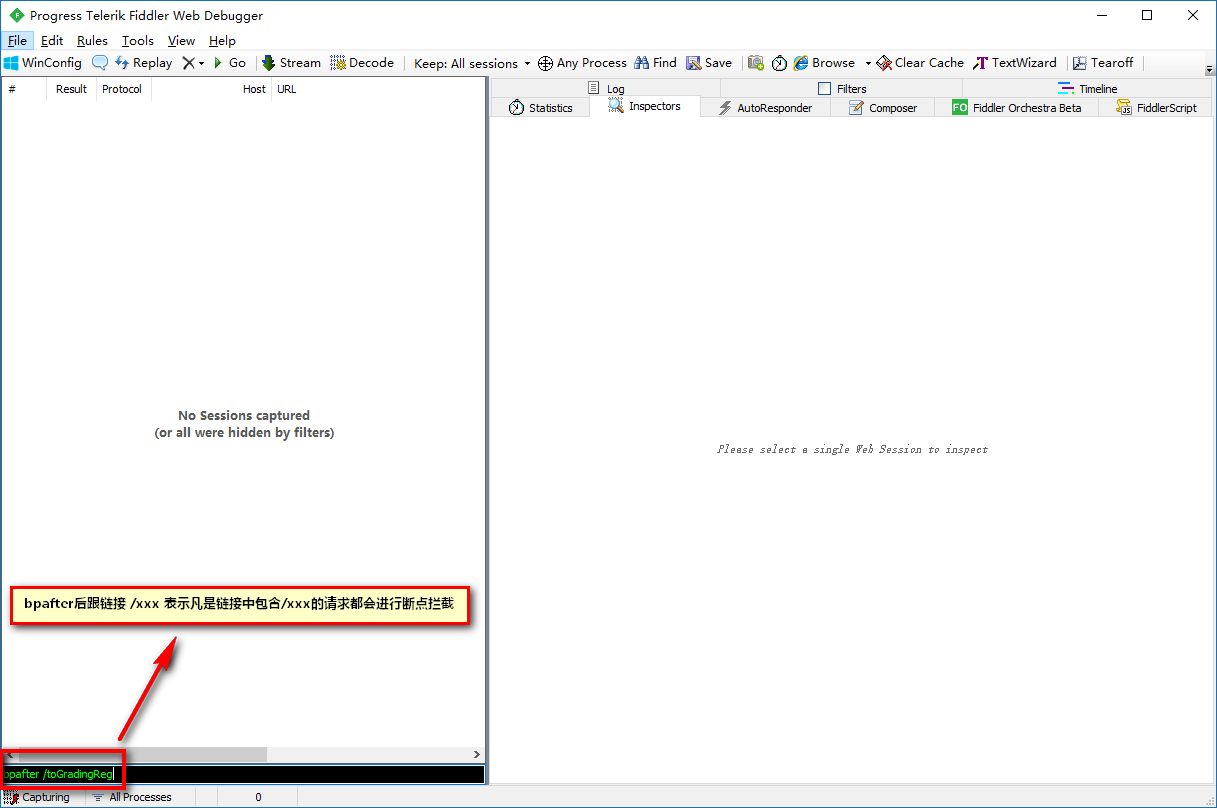Viewport: 1217px width, 808px height.
Task: Switch to the Filters tab
Action: 842,89
